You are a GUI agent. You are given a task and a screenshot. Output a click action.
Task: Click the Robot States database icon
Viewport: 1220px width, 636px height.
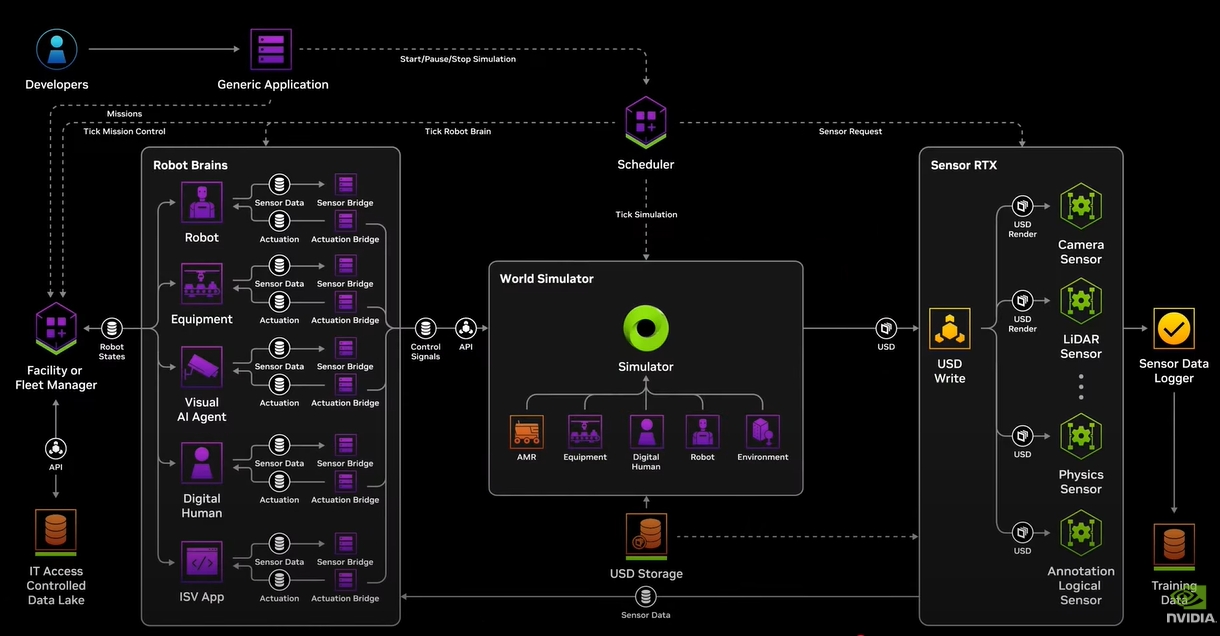pyautogui.click(x=112, y=328)
